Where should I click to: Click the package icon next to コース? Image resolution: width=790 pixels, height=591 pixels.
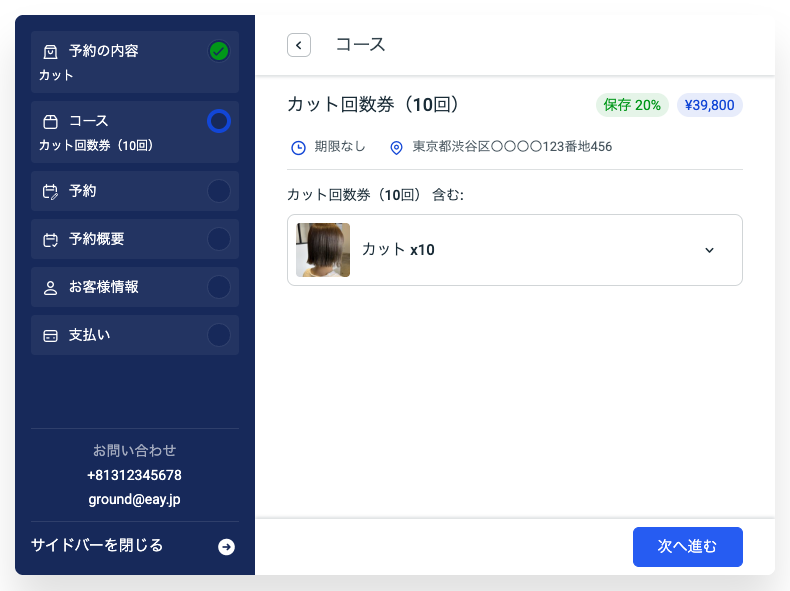pyautogui.click(x=50, y=121)
